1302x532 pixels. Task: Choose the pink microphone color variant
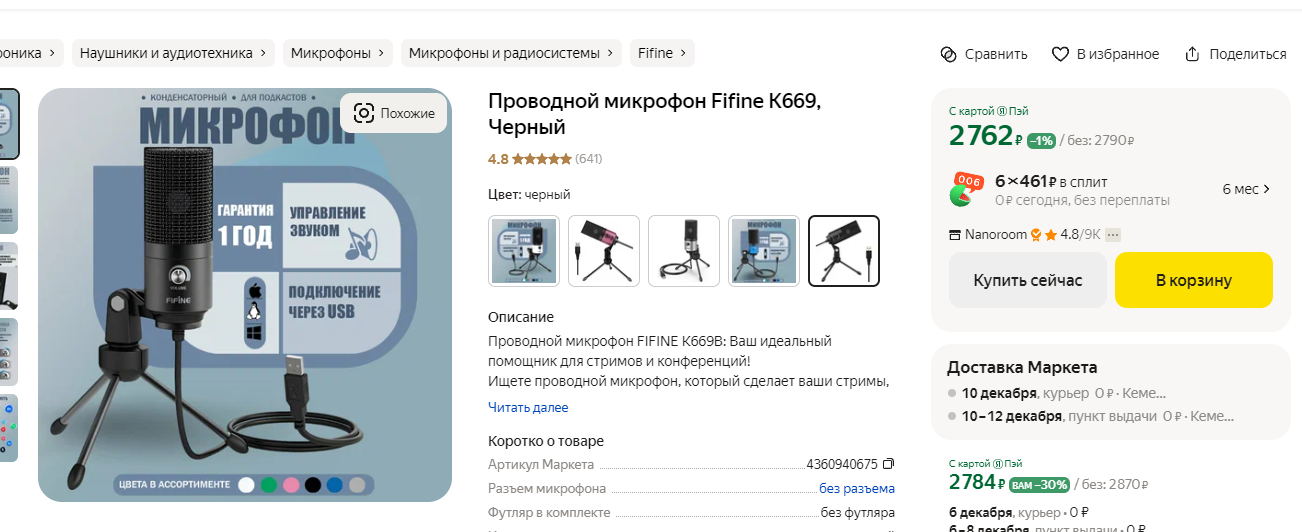[x=604, y=251]
